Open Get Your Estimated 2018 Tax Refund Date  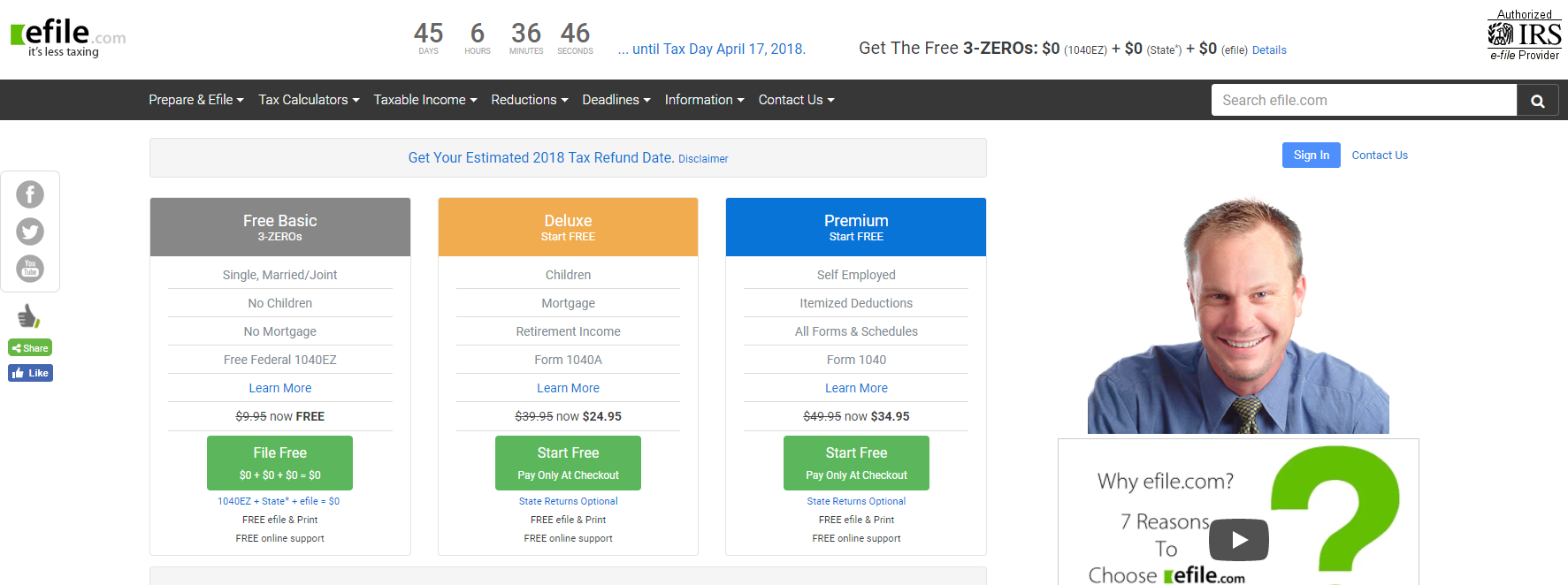541,157
